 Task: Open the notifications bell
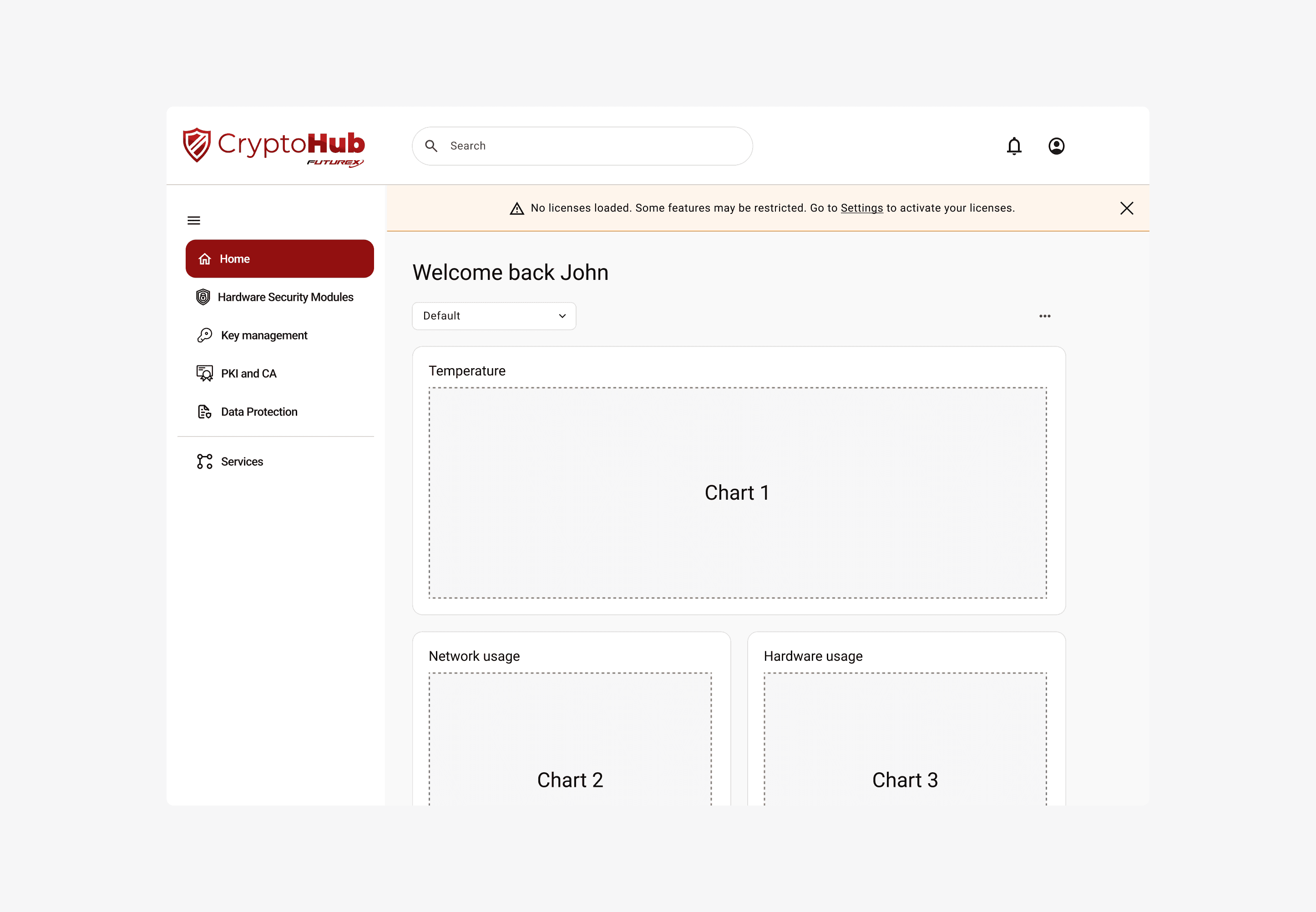pyautogui.click(x=1014, y=146)
